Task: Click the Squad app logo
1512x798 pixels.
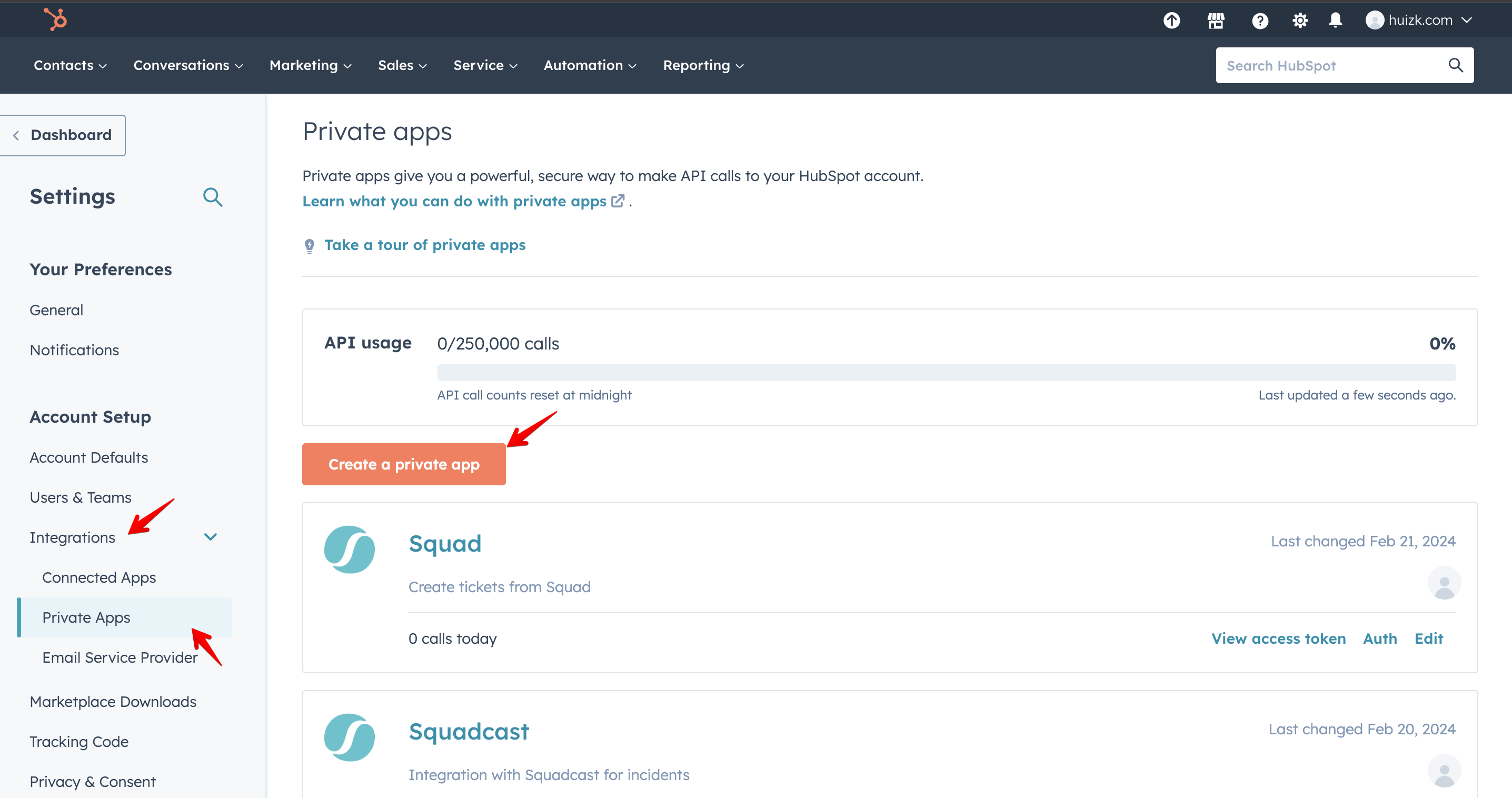Action: [349, 549]
